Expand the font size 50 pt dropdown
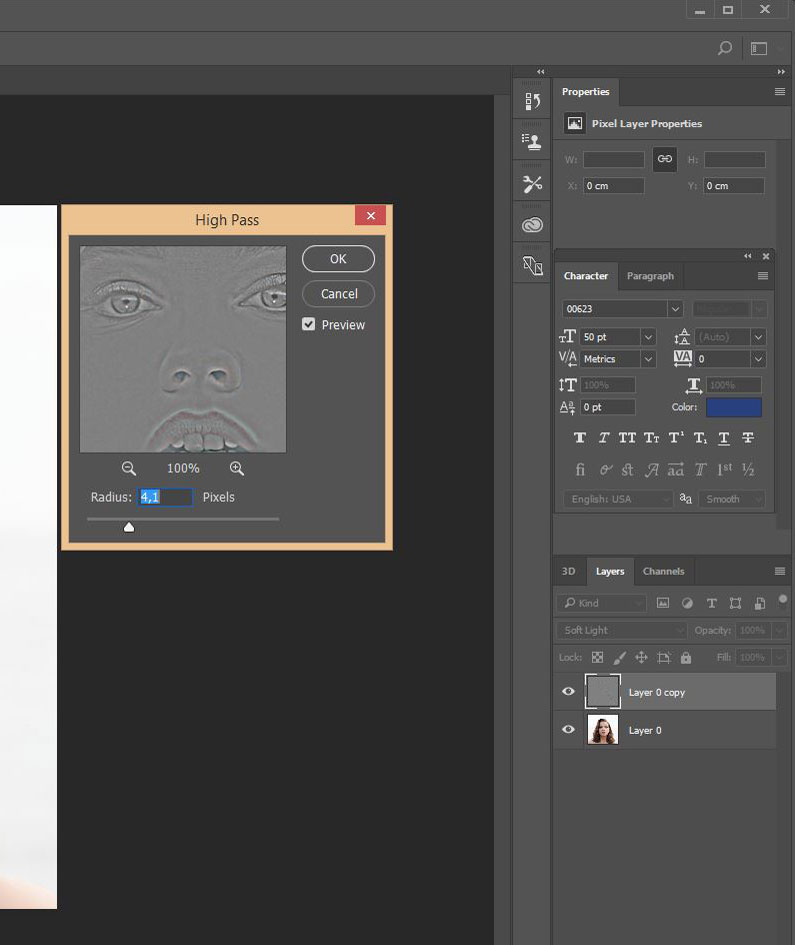 [649, 337]
